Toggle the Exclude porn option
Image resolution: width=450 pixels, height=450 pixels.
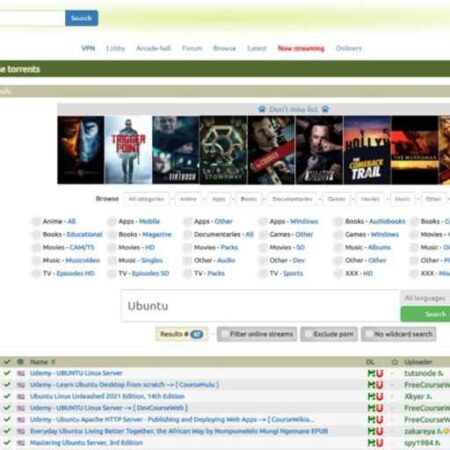click(329, 334)
